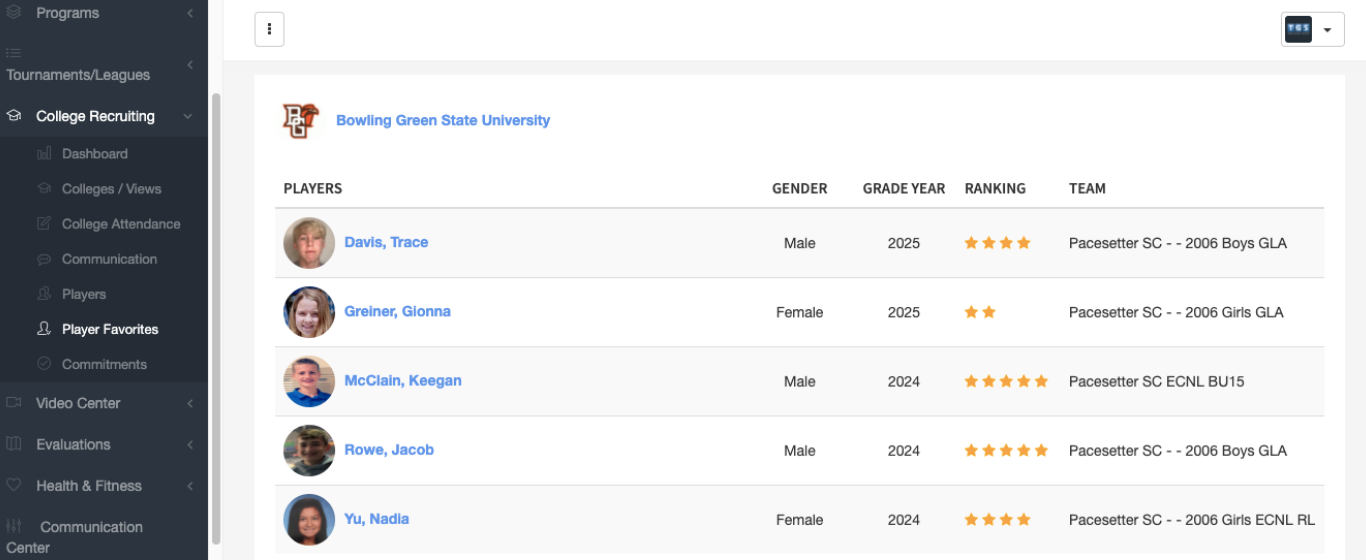Click the College Recruiting graduation cap icon
This screenshot has height=560, width=1366.
click(14, 116)
